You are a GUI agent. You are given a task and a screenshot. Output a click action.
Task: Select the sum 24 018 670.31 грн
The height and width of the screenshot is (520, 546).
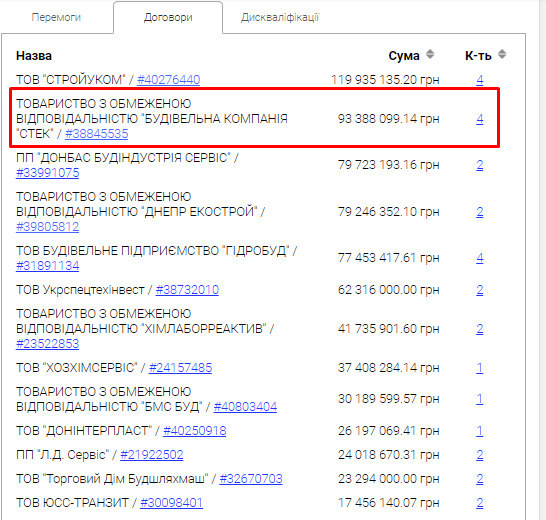pos(389,455)
